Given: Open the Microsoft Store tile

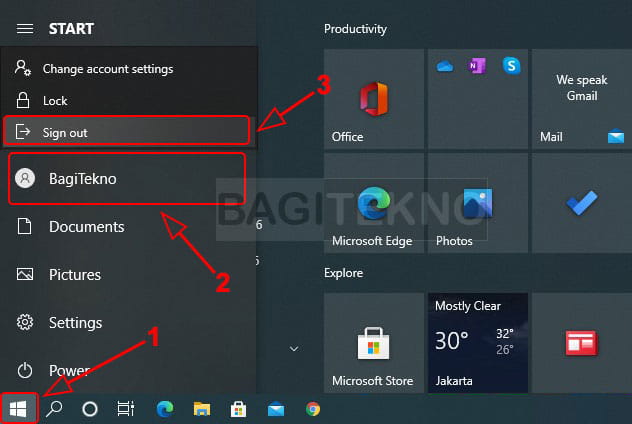Looking at the screenshot, I should pos(374,343).
